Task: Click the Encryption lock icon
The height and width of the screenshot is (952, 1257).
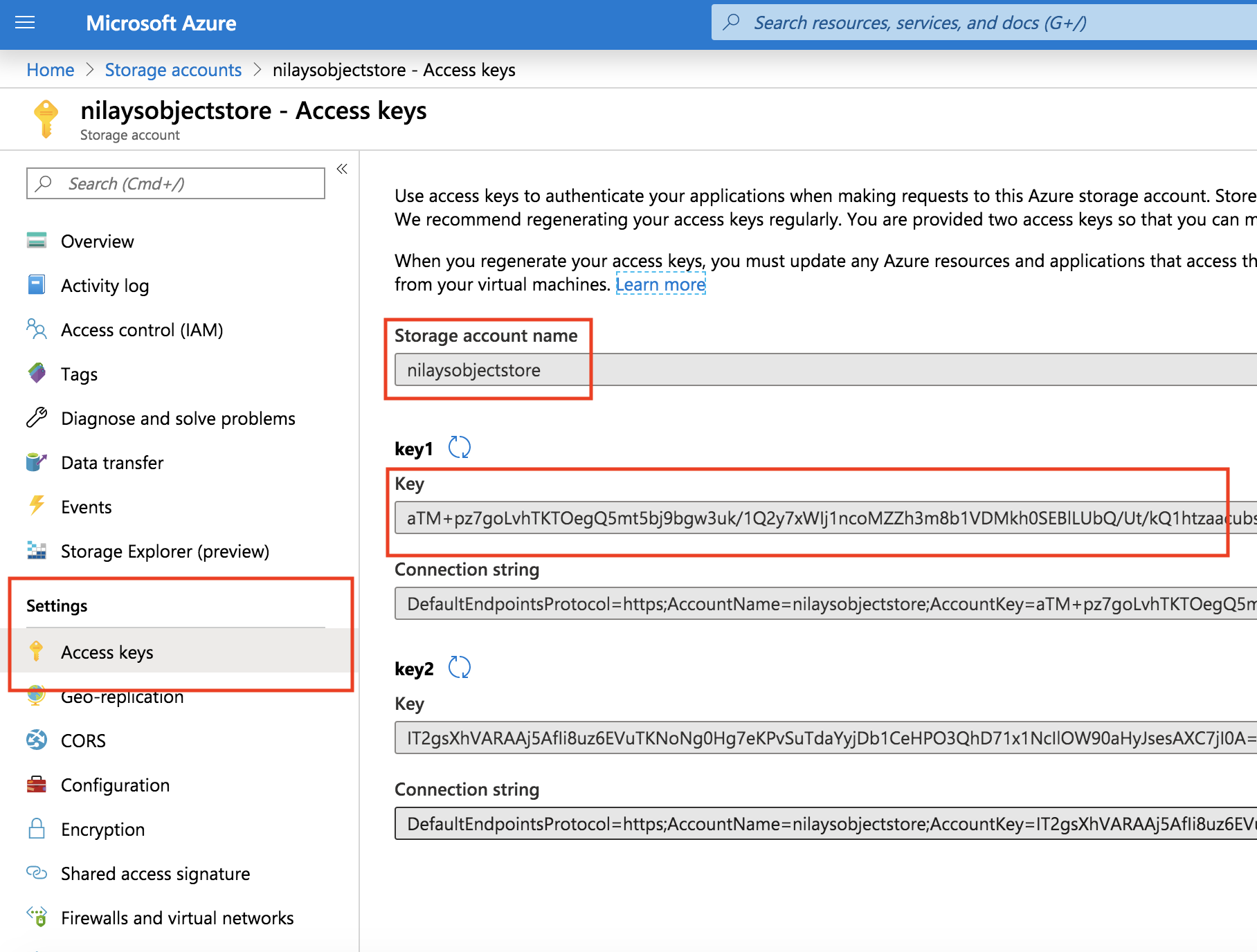Action: click(37, 829)
